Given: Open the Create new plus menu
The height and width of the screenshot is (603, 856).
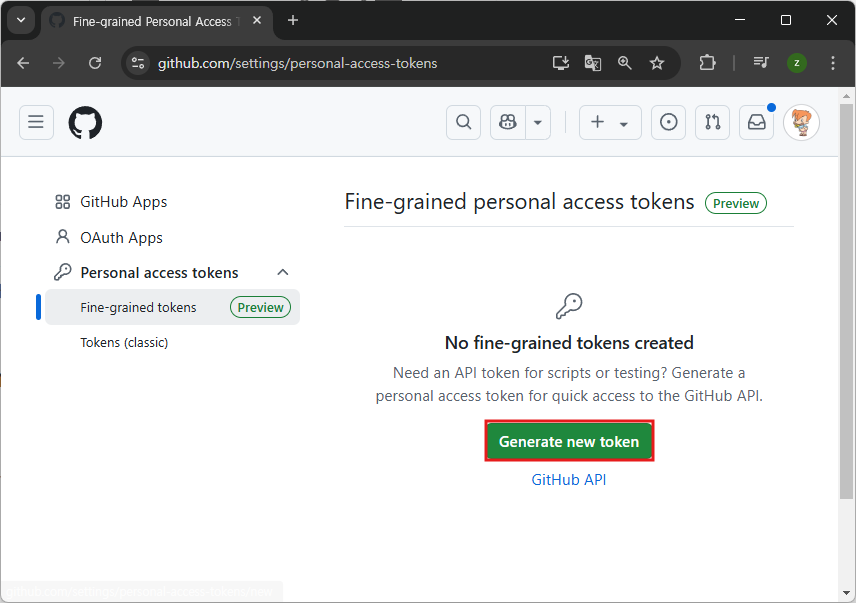Looking at the screenshot, I should point(610,122).
